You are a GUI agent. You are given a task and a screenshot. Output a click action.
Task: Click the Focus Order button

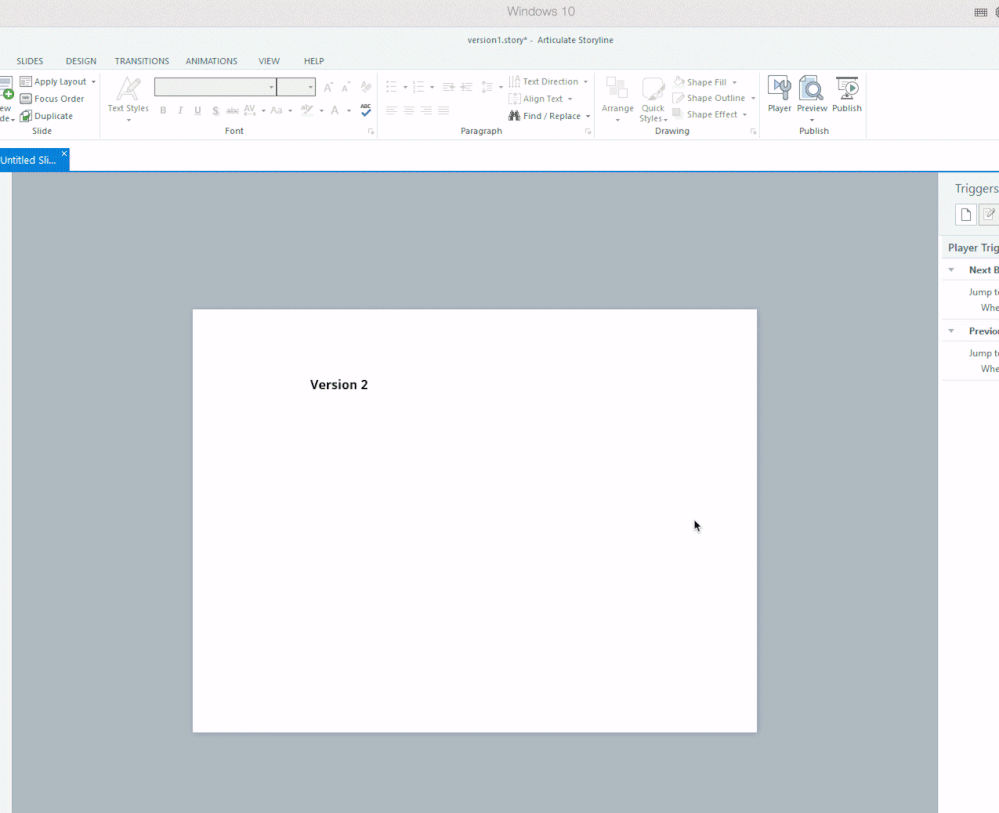coord(52,99)
